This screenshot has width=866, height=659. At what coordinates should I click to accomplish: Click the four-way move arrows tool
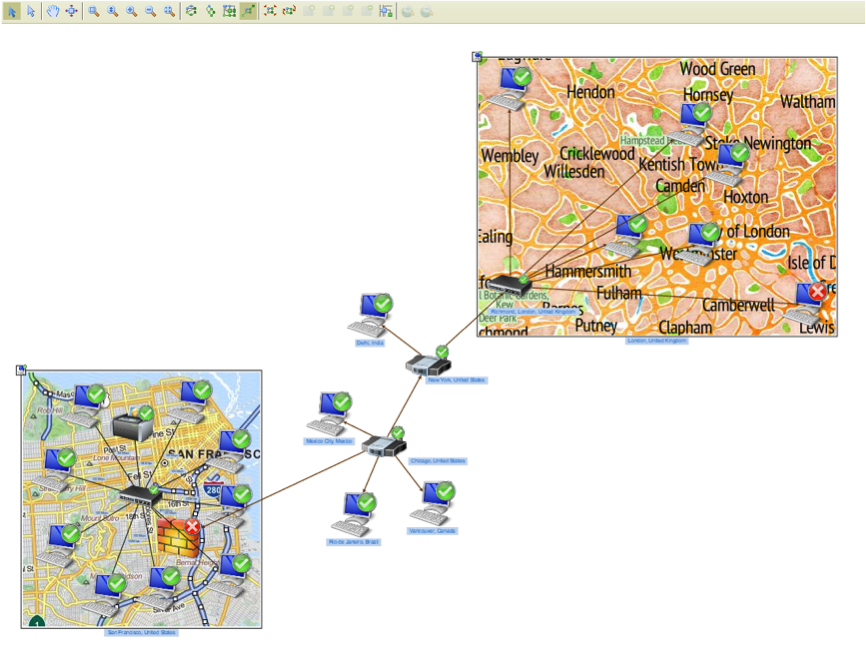(72, 11)
